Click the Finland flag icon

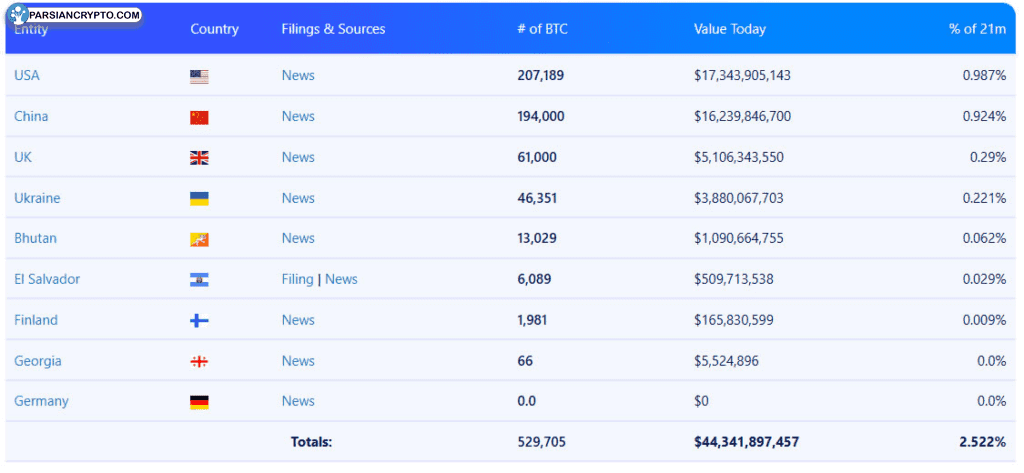pos(199,321)
